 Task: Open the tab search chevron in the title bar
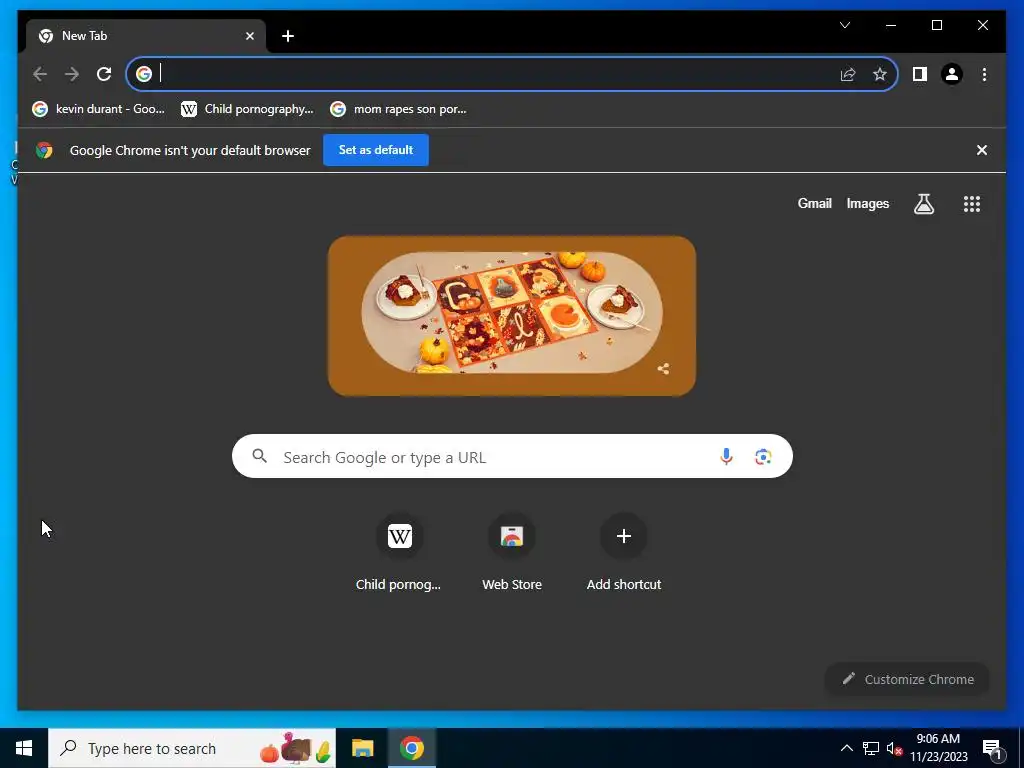(x=844, y=25)
